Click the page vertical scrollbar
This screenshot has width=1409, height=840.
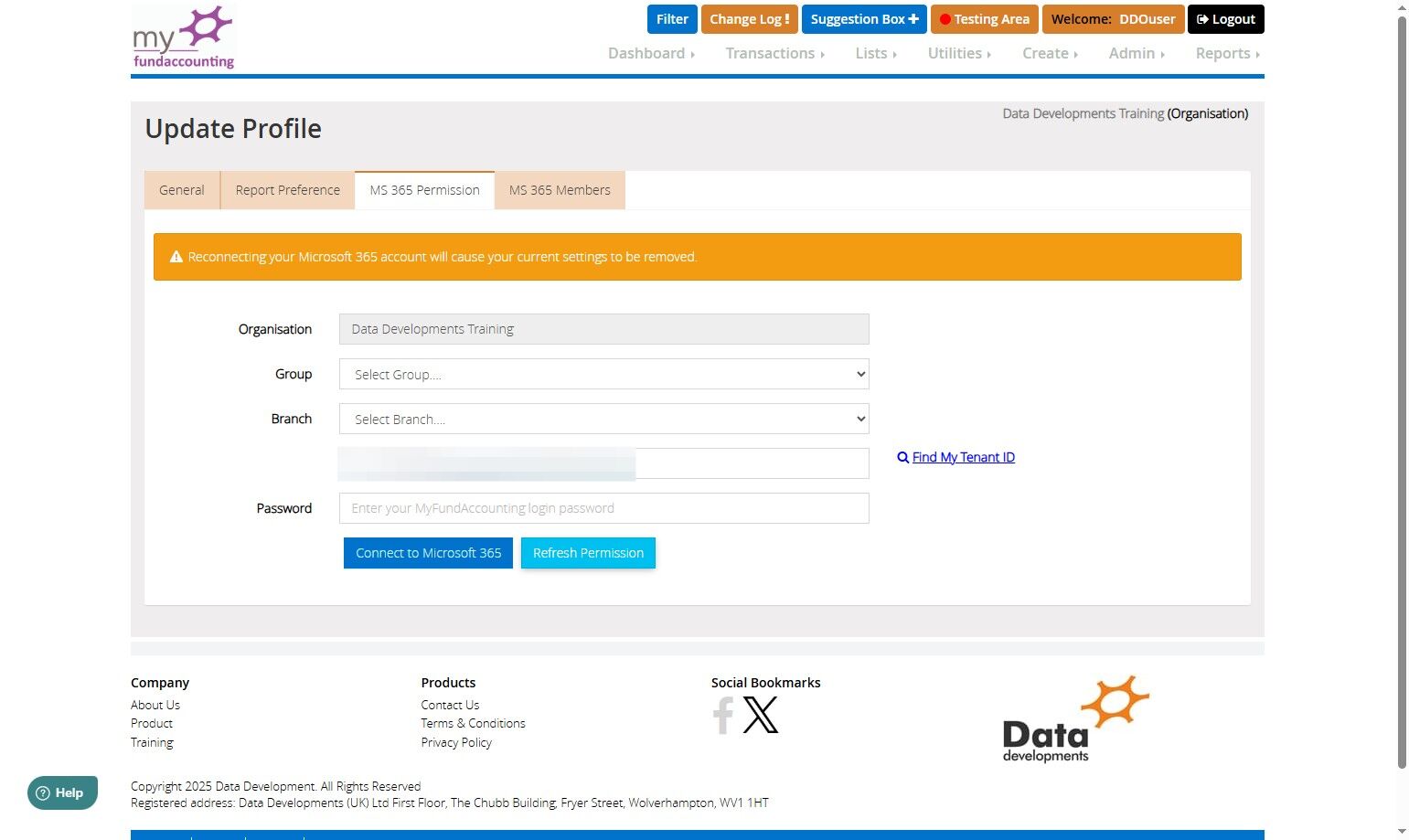(x=1402, y=393)
